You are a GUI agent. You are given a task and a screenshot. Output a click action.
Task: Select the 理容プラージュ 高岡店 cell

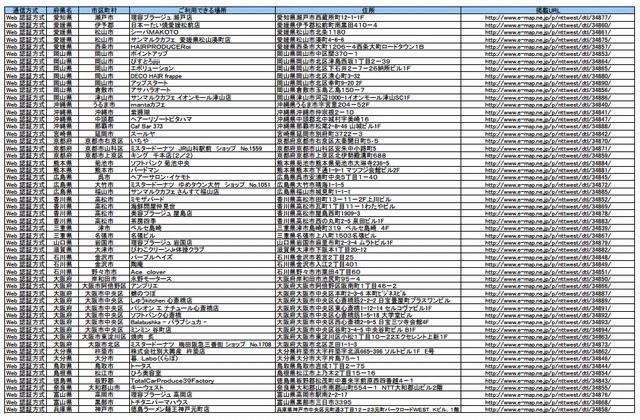click(x=202, y=395)
